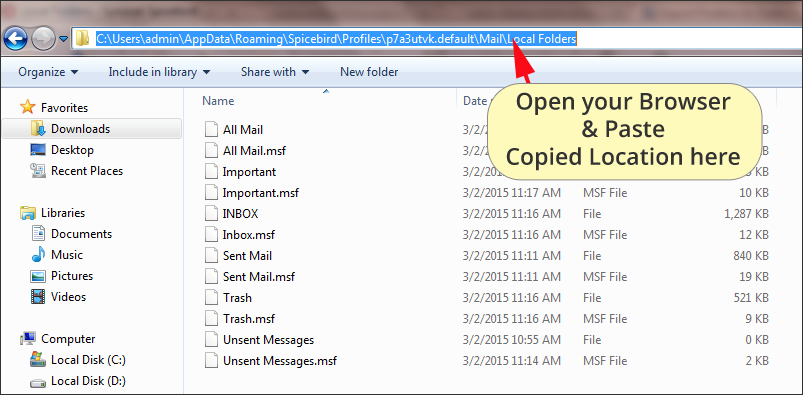This screenshot has width=803, height=395.
Task: Click the highlighted path in address bar
Action: (336, 38)
